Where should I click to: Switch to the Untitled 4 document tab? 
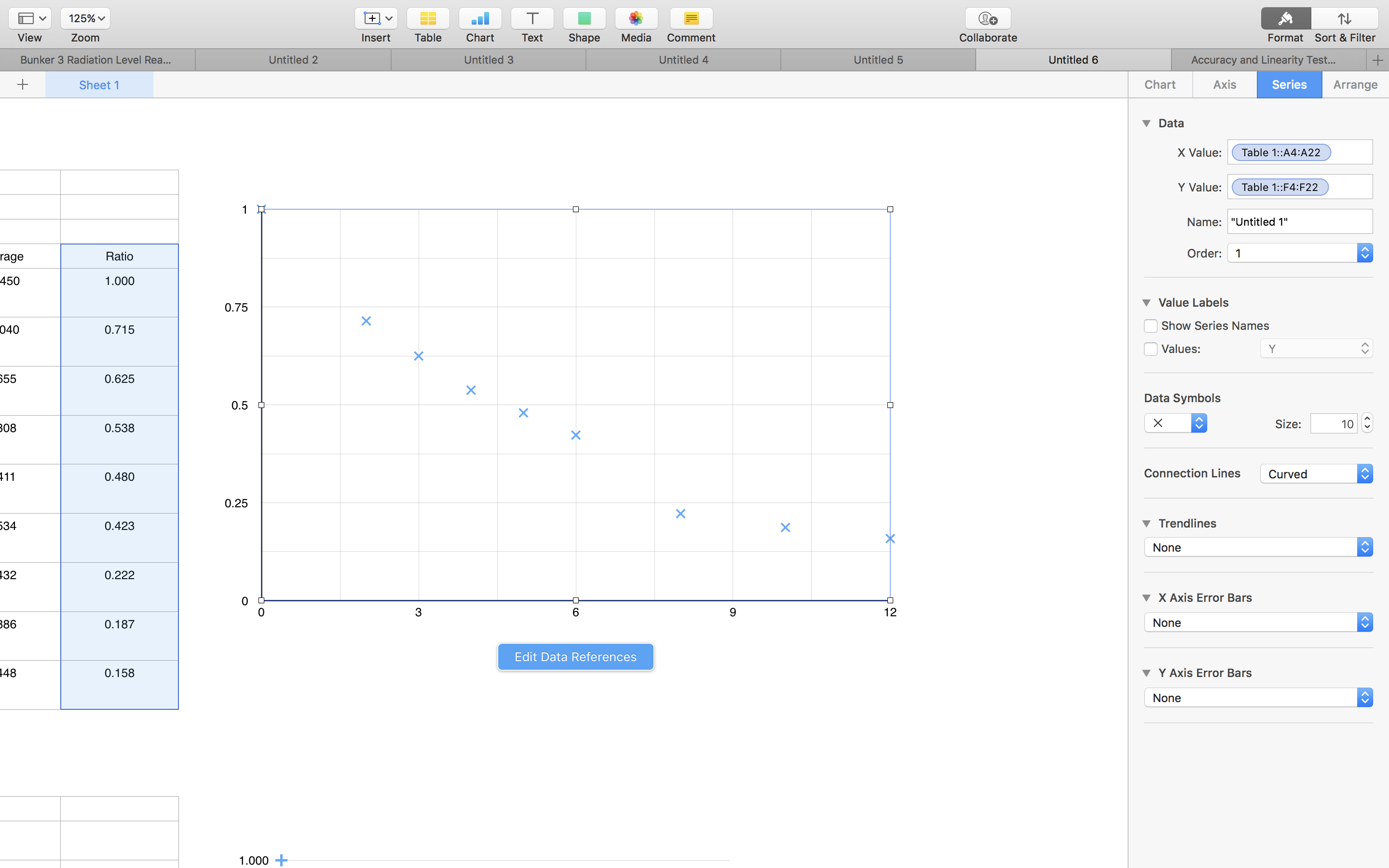tap(682, 60)
